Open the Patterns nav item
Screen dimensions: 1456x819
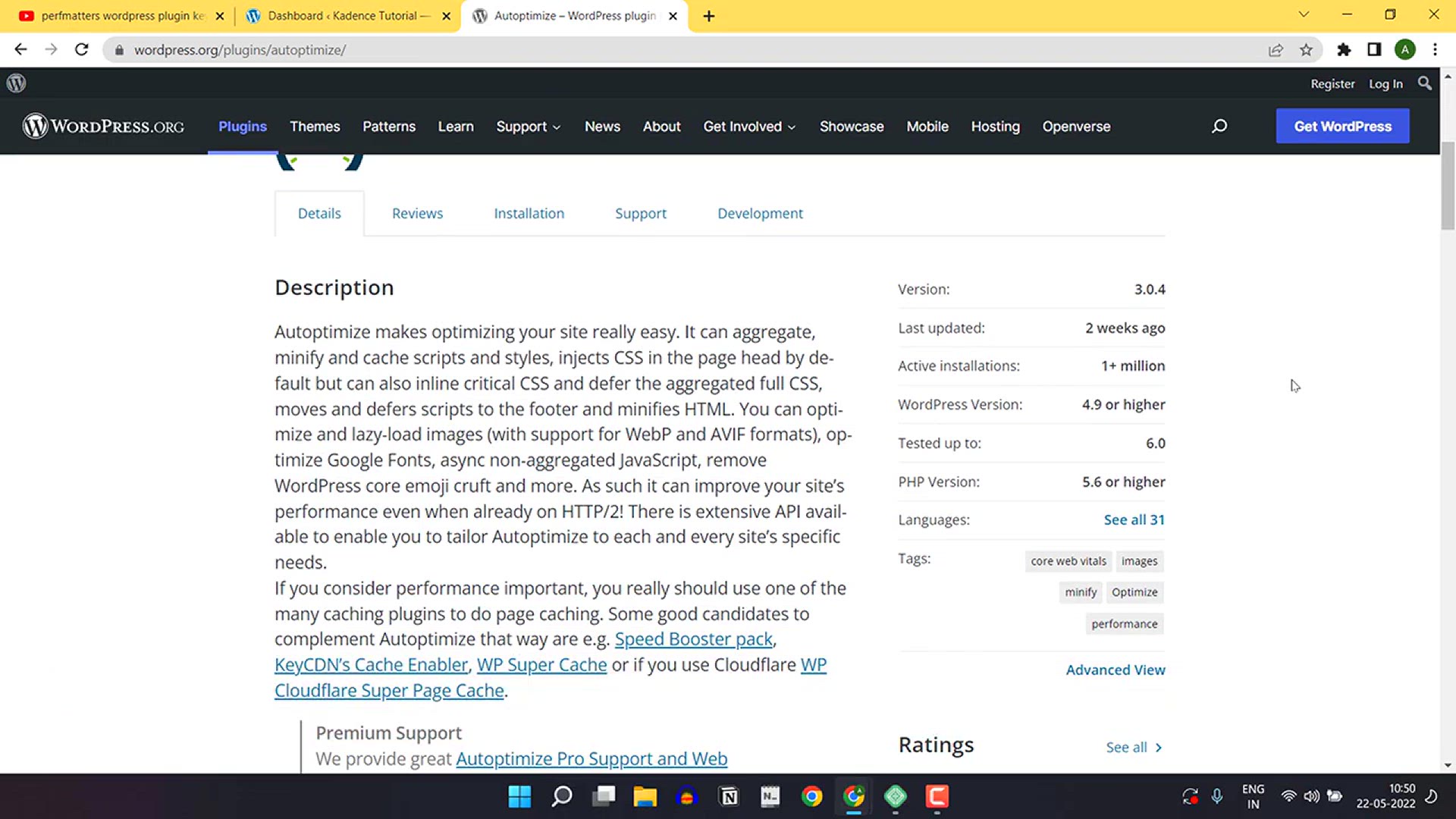389,127
